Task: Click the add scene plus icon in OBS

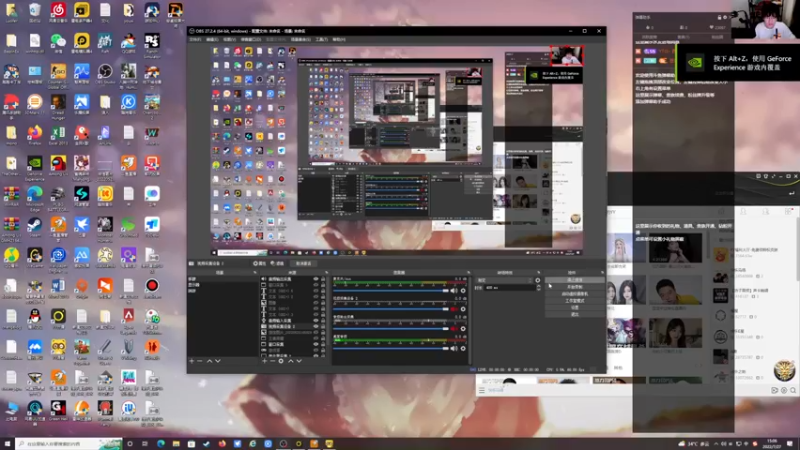Action: (191, 361)
